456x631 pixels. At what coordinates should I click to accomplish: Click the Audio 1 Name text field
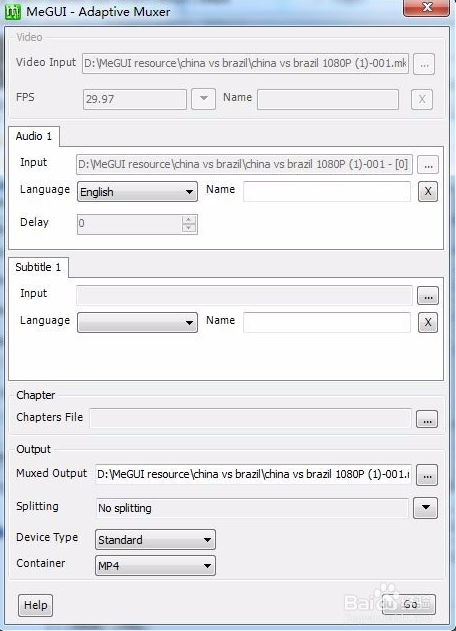click(327, 192)
